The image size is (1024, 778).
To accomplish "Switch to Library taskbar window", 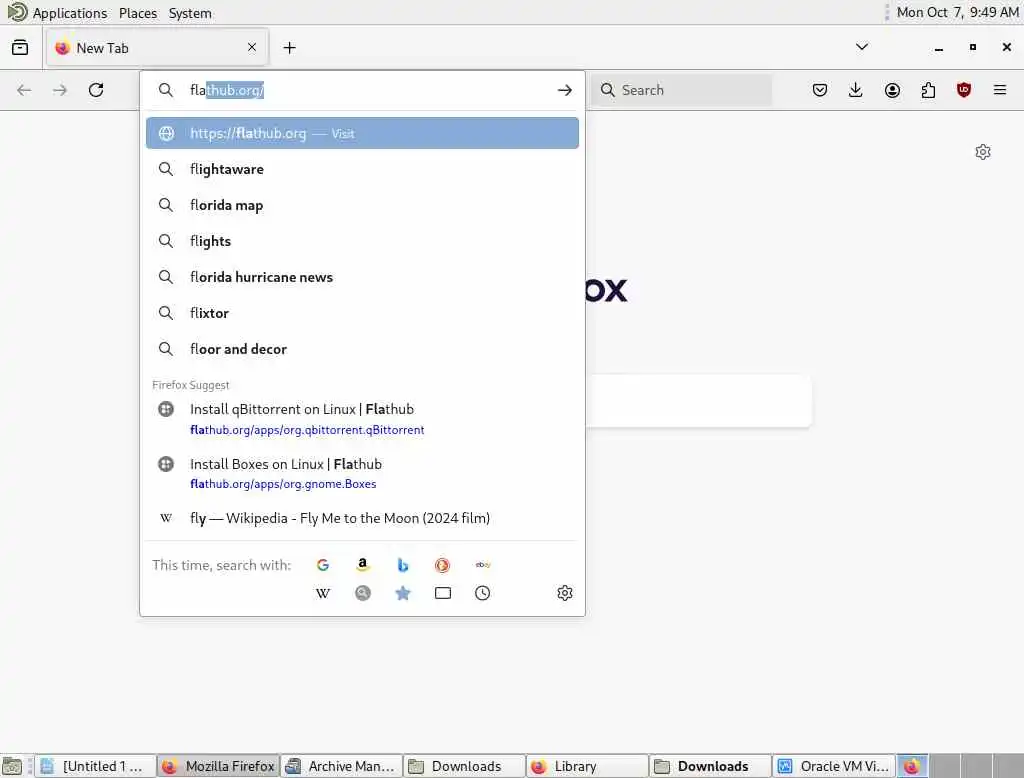I will coord(587,766).
